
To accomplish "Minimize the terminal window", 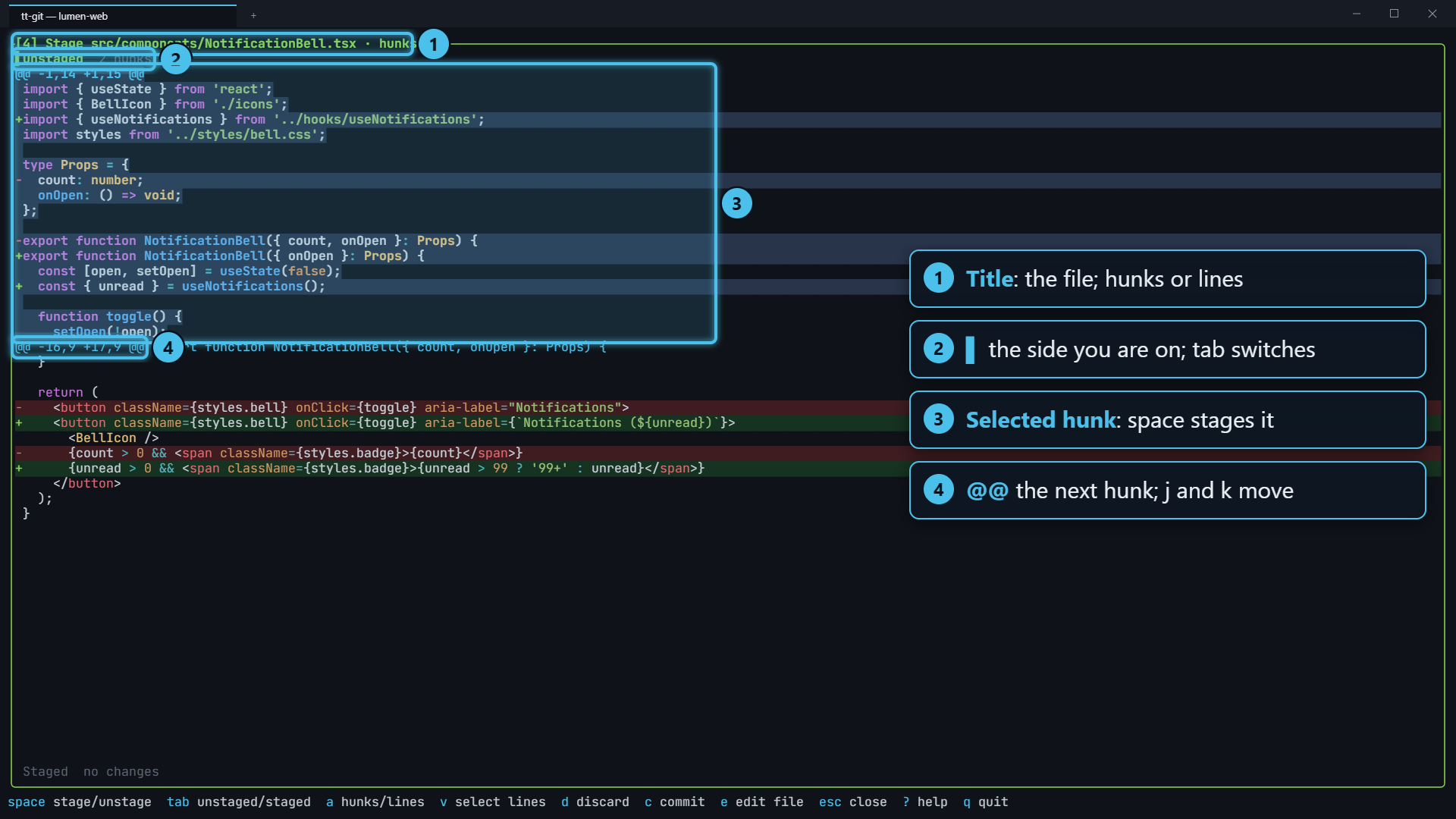I will [x=1357, y=14].
